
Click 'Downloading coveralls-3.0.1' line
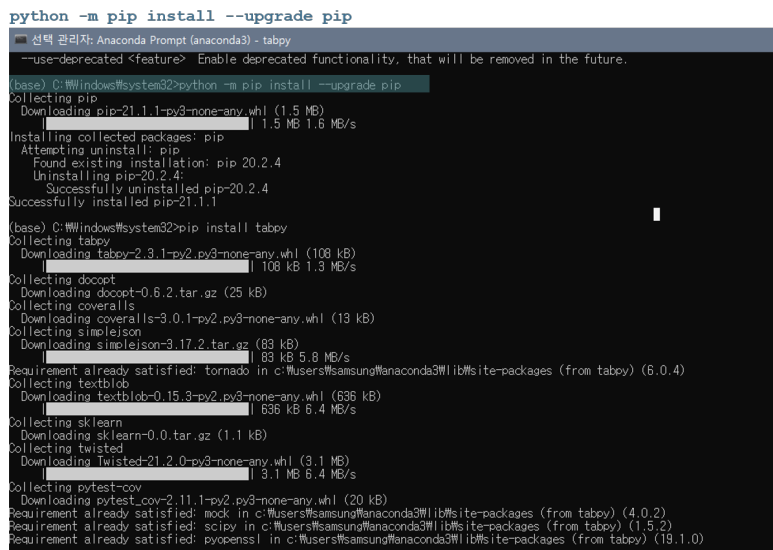pos(198,318)
